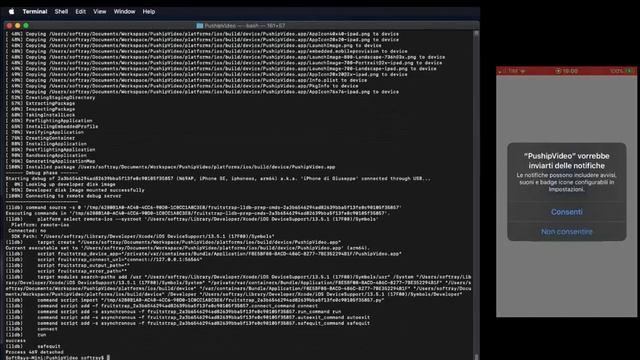Screen dimensions: 640x360
Task: Zoom Terminal with the green button
Action: coord(26,25)
